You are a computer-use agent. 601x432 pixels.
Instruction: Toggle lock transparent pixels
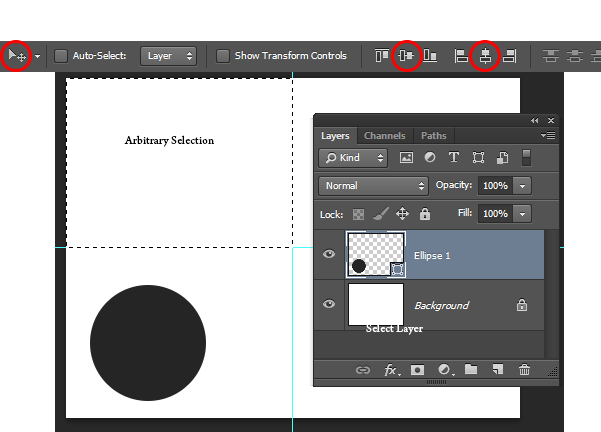click(x=358, y=214)
